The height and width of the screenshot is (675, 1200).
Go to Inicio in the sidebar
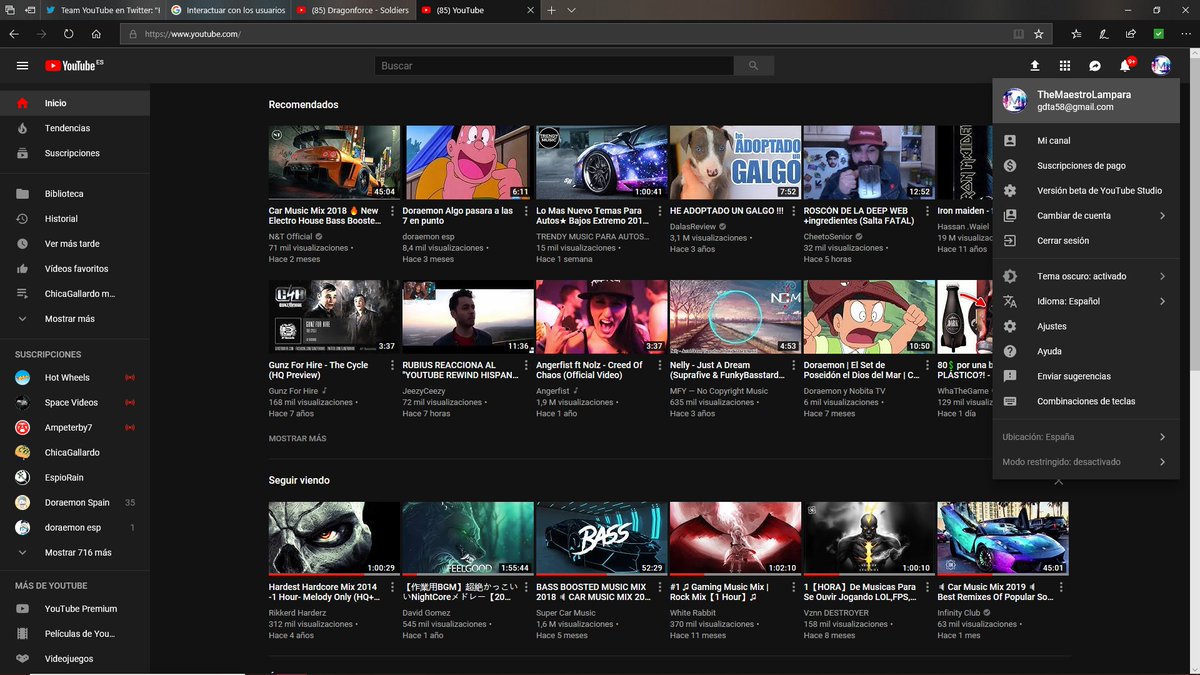point(75,103)
